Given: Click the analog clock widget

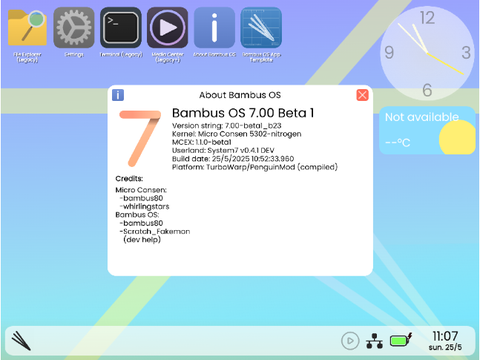Looking at the screenshot, I should click(427, 53).
